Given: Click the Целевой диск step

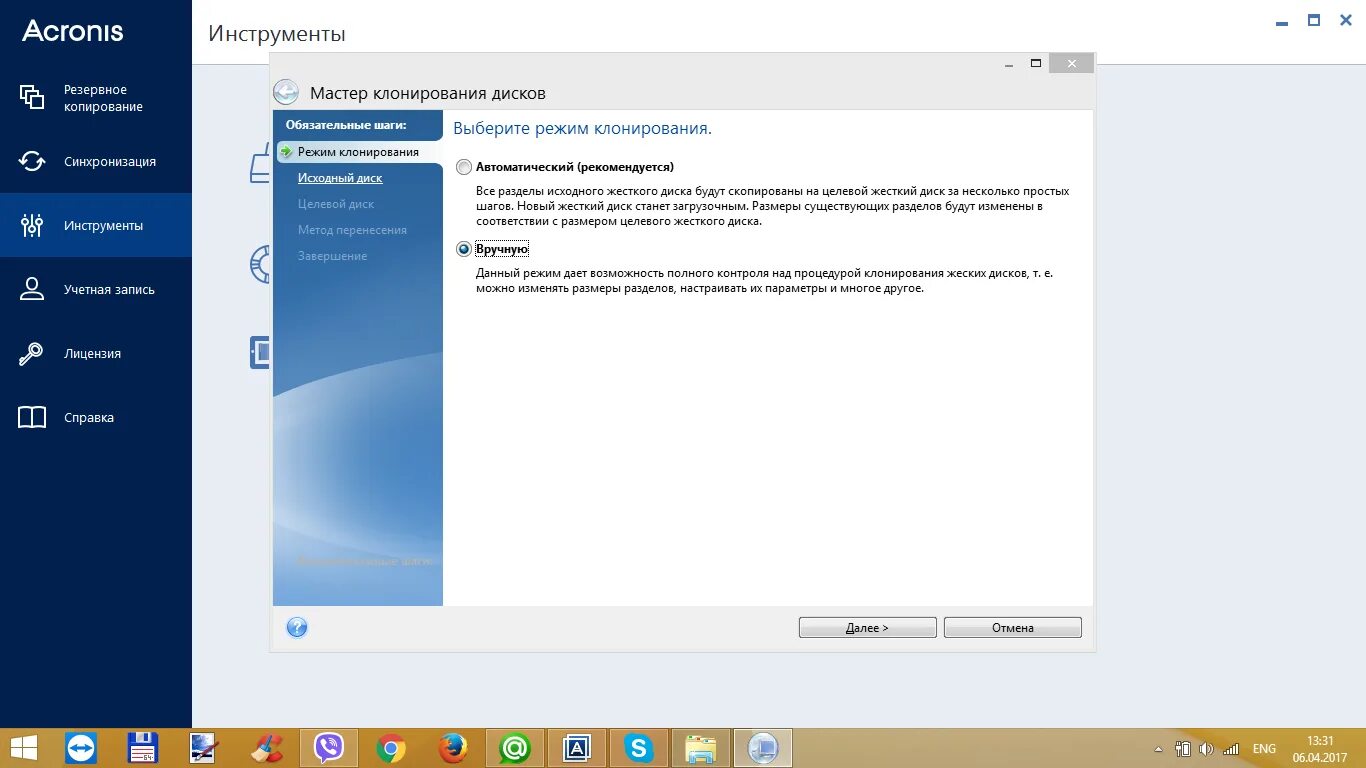Looking at the screenshot, I should click(x=336, y=204).
